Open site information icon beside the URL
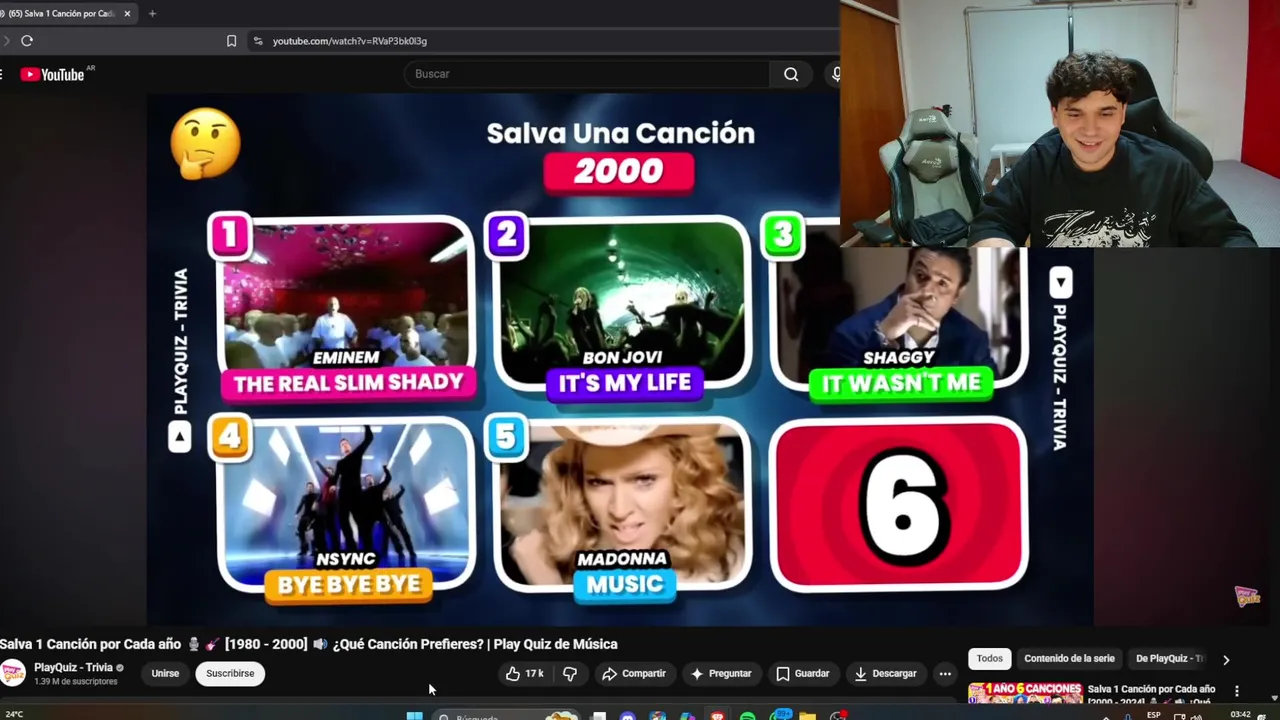 point(258,41)
